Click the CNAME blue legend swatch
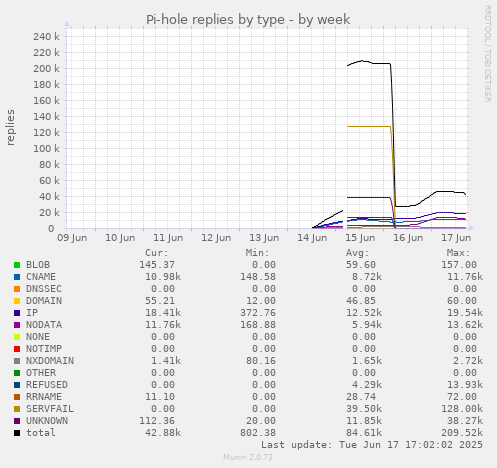Viewport: 497px width, 468px height. [17, 277]
